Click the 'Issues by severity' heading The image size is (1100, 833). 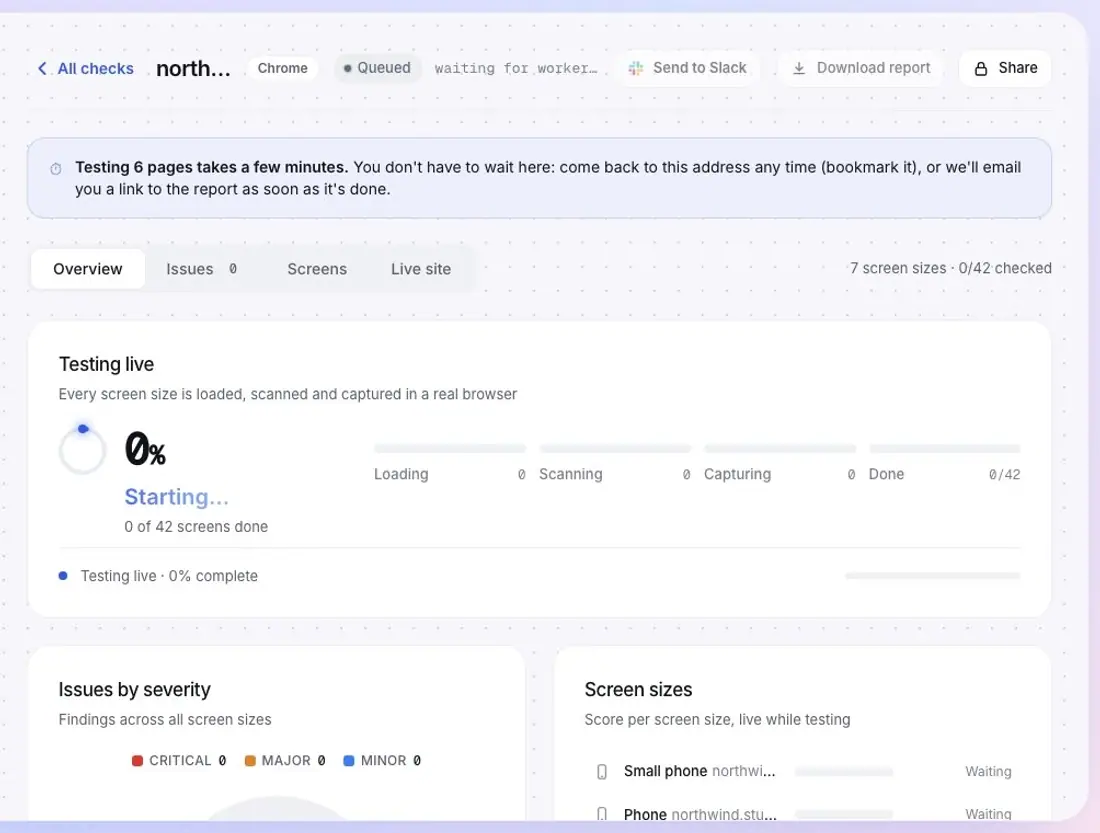(x=135, y=690)
